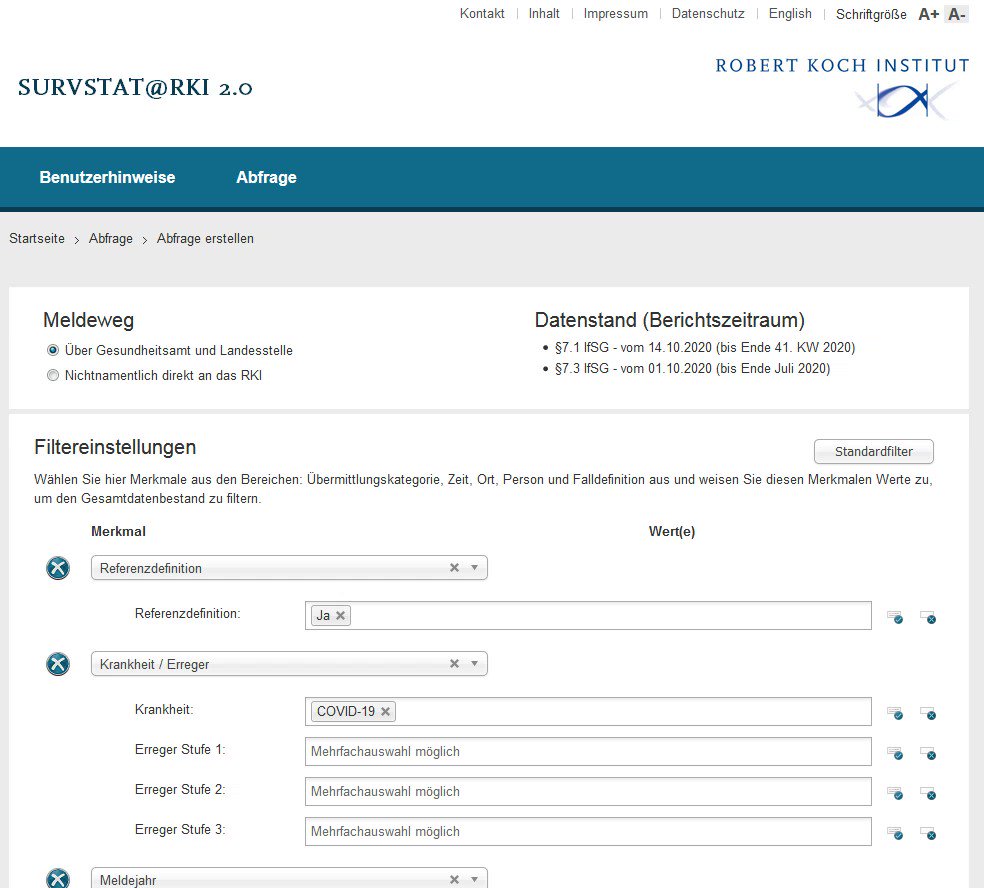Clear the Krankheit / Erreger dropdown selection
This screenshot has width=984, height=888.
coord(454,663)
